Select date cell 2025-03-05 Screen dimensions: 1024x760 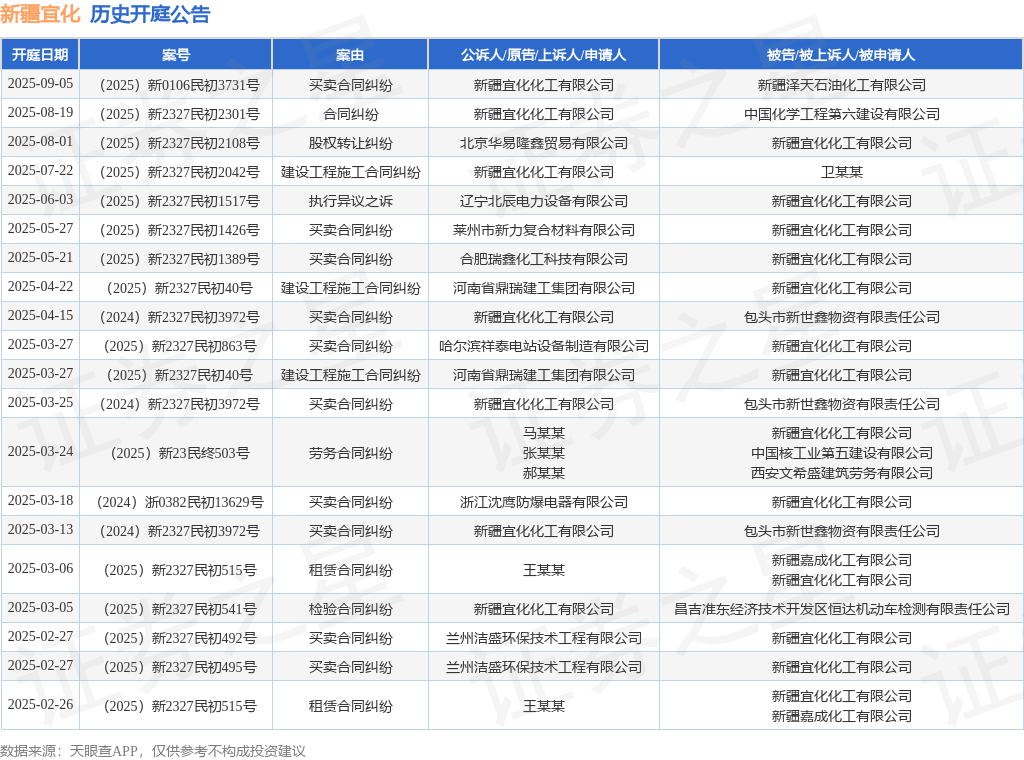click(x=40, y=608)
